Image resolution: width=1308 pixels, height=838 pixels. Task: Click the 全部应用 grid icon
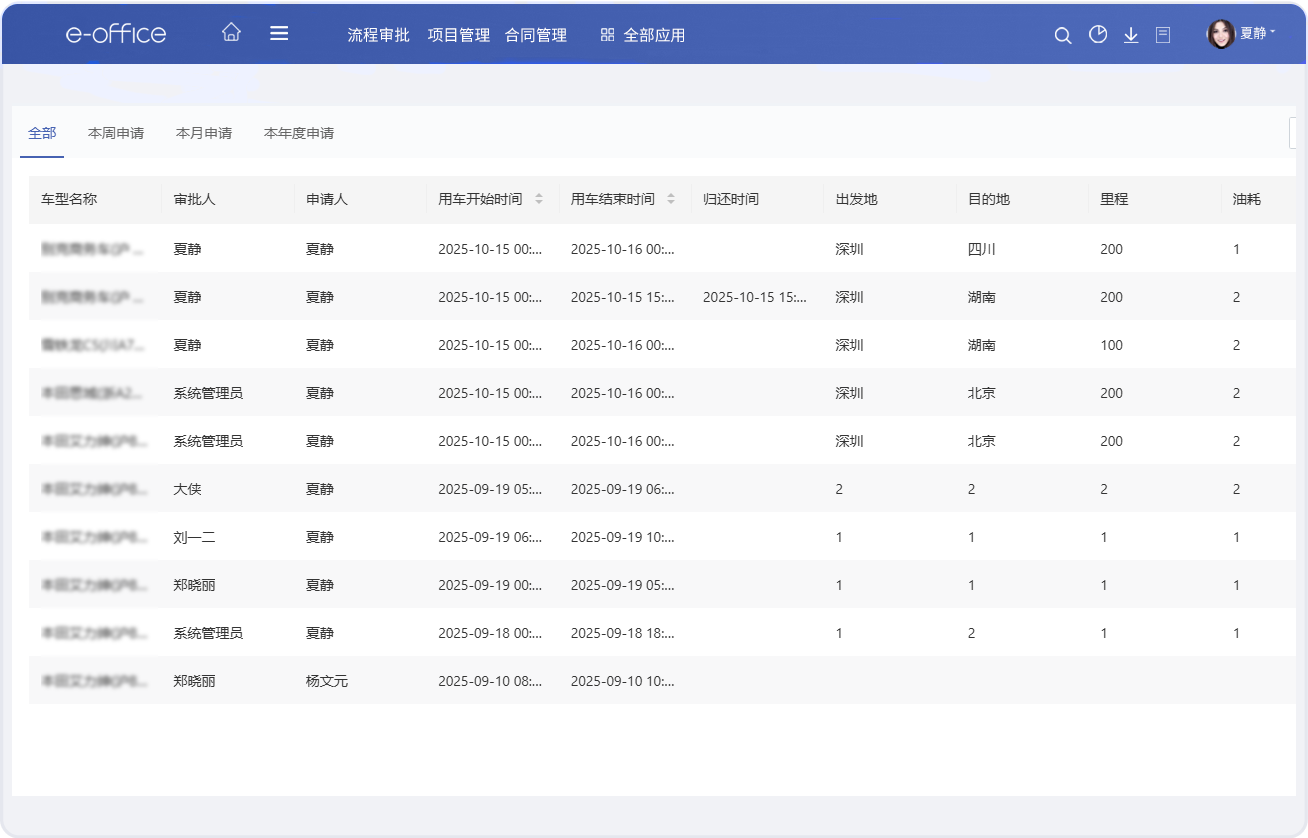click(x=607, y=35)
